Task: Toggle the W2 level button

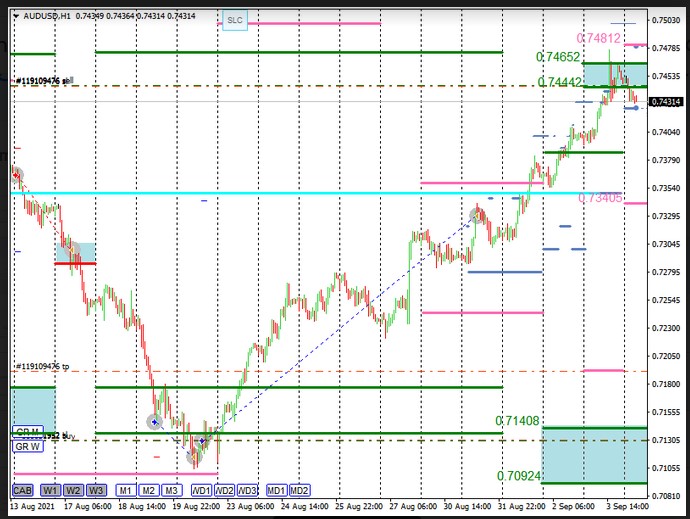Action: 72,490
